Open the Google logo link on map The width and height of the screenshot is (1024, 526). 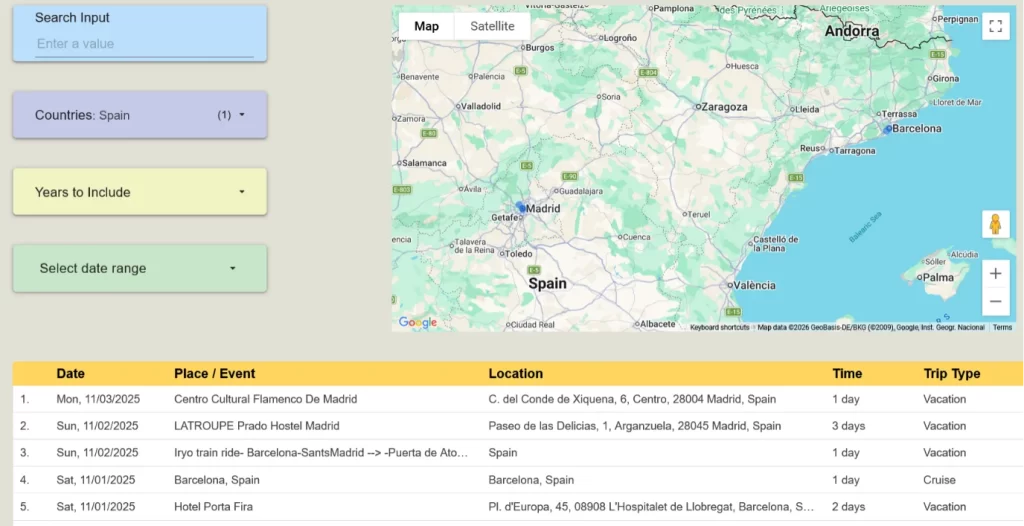point(417,322)
